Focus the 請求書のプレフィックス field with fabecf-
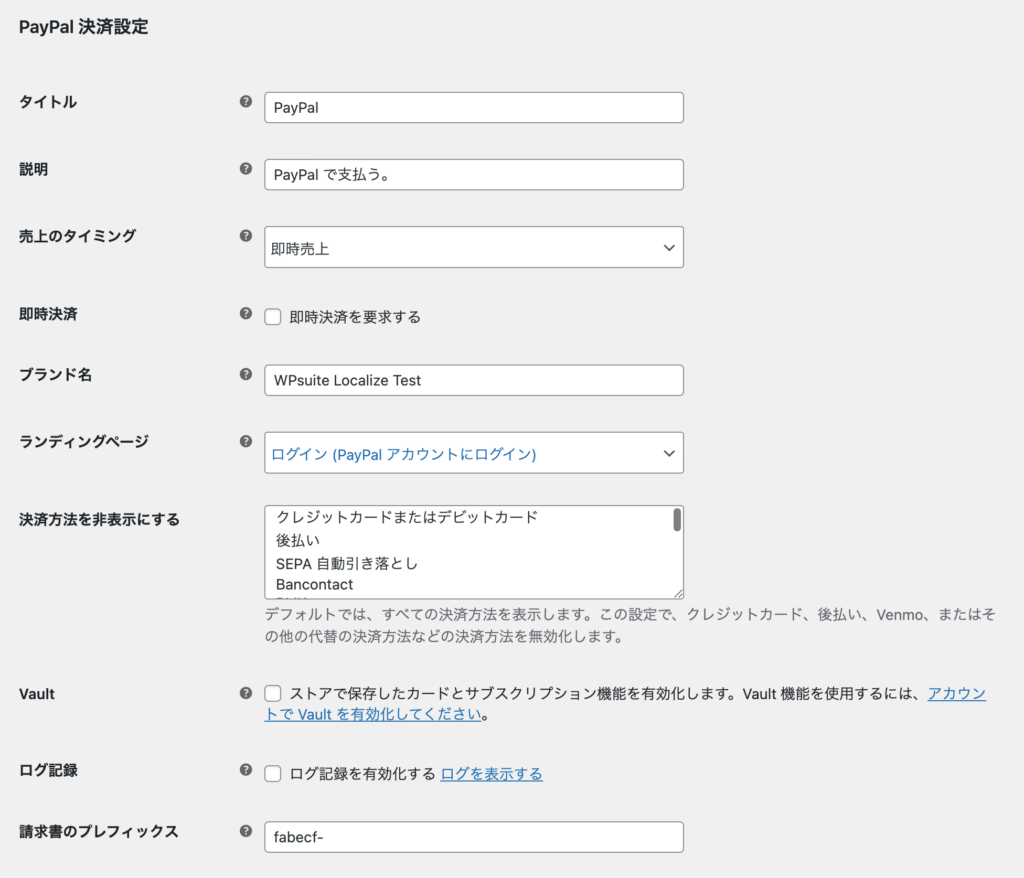The image size is (1024, 878). click(473, 837)
